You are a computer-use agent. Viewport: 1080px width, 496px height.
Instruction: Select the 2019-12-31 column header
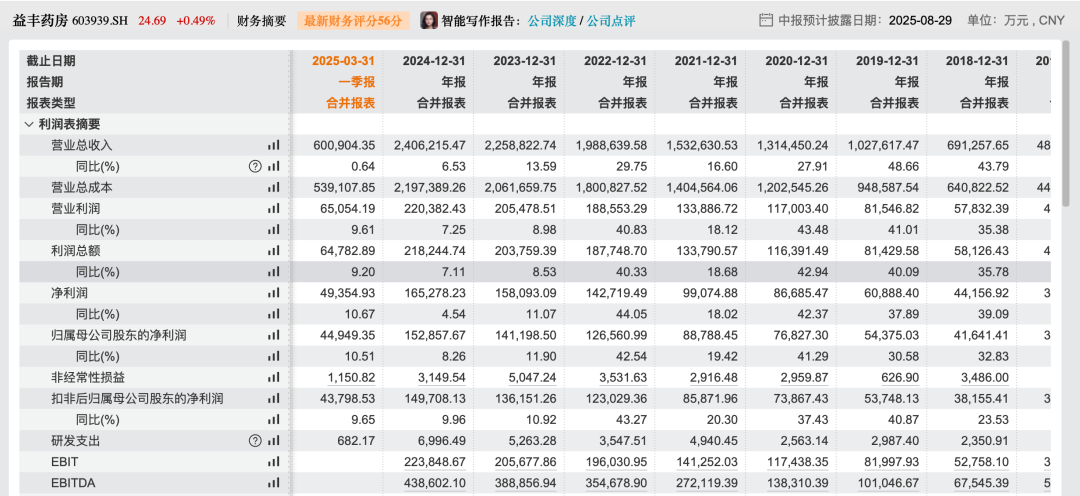point(888,61)
